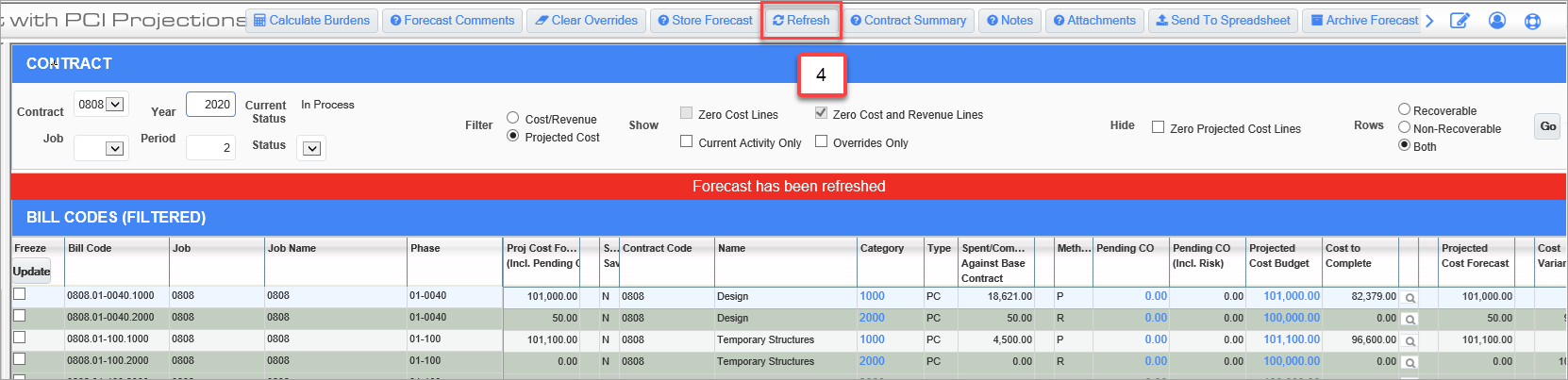The width and height of the screenshot is (1568, 380).
Task: Open the Contract Summary
Action: 908,21
